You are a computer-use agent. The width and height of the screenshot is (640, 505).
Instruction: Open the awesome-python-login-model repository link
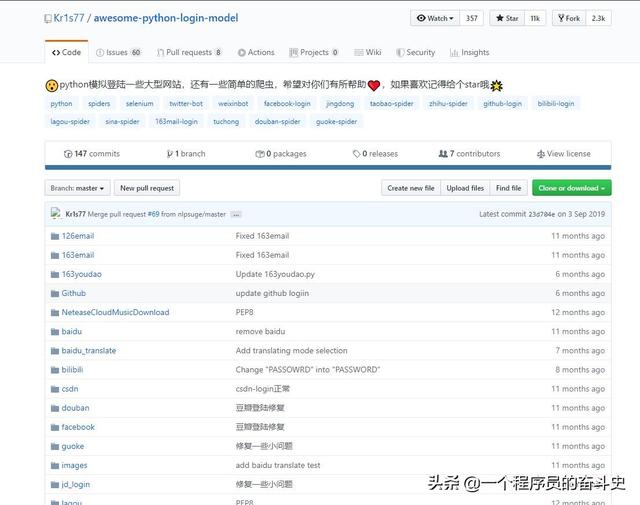coord(166,18)
